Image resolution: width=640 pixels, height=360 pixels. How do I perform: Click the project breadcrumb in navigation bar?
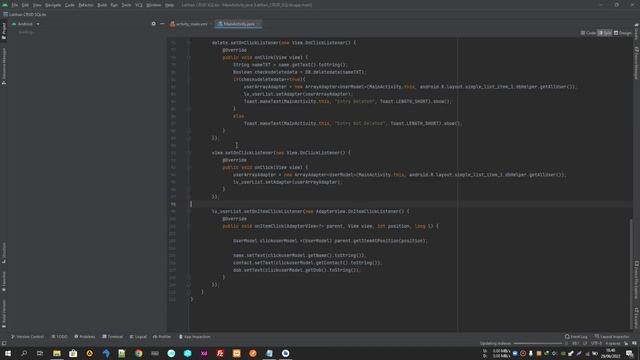click(x=25, y=14)
